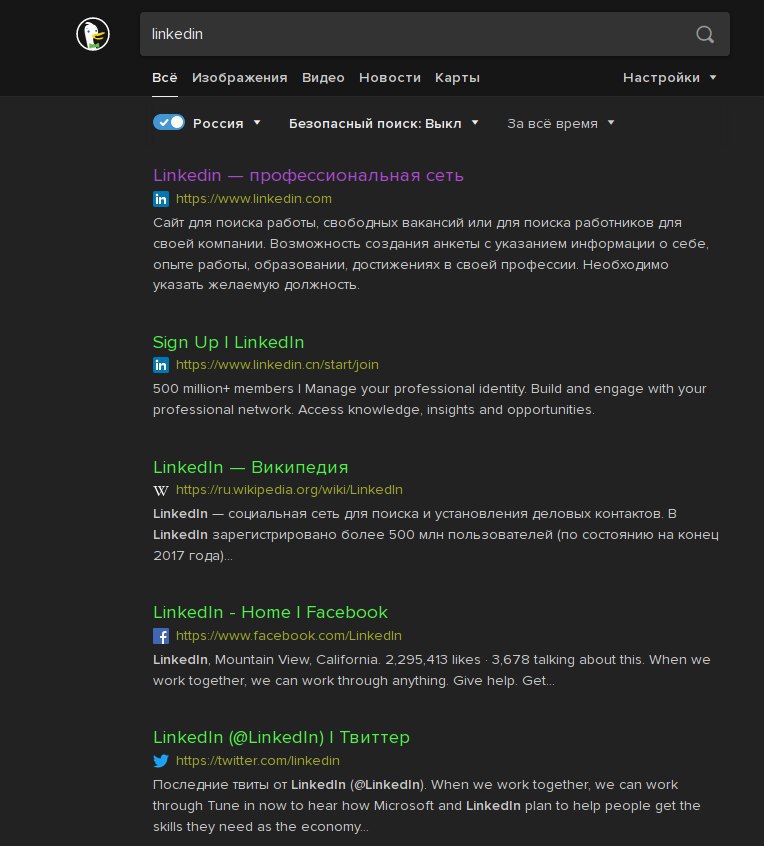
Task: Click snippet mentioning 'социальная сеть для поиска'
Action: tap(435, 535)
